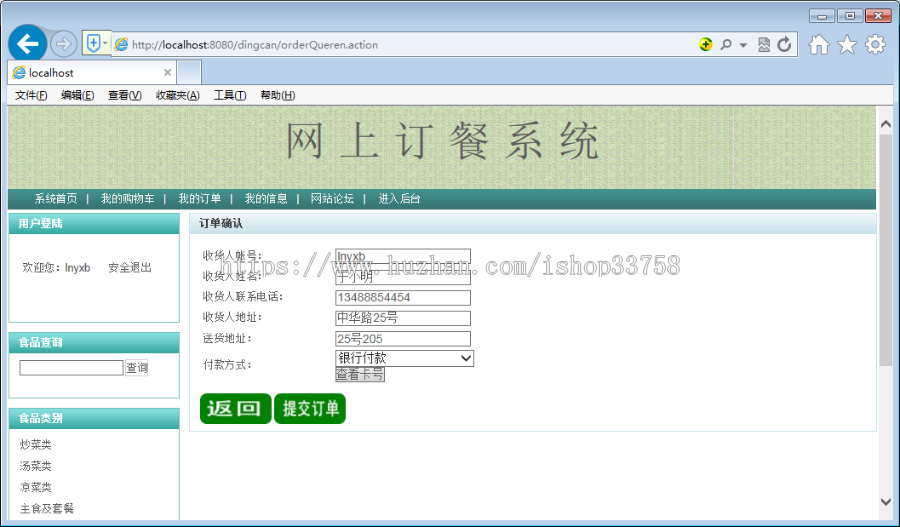Open the 汤菜类 category
Image resolution: width=900 pixels, height=527 pixels.
[36, 466]
